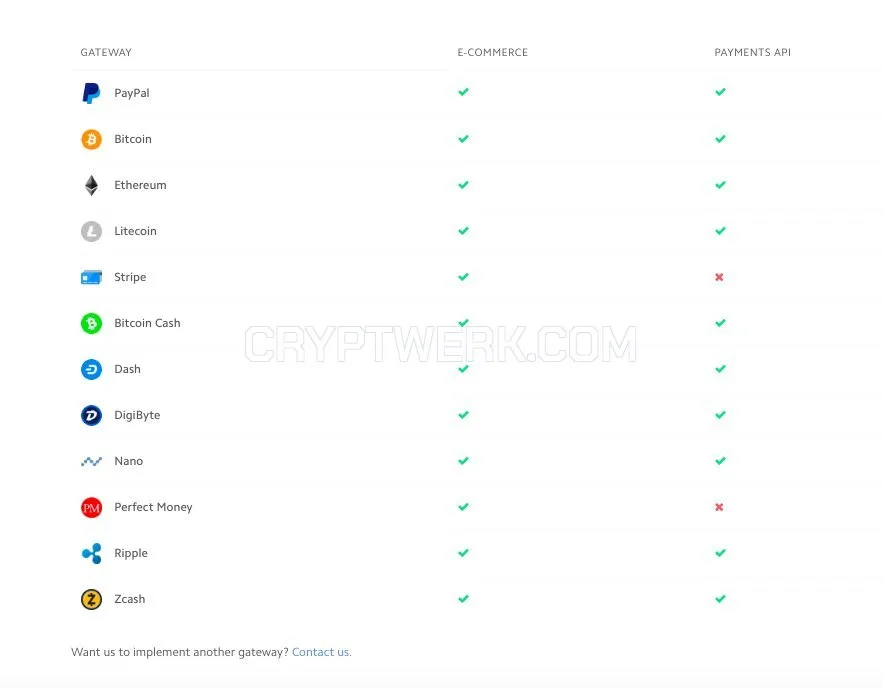Viewport: 883px width, 688px height.
Task: Select the blue Dash icon
Action: pyautogui.click(x=91, y=369)
